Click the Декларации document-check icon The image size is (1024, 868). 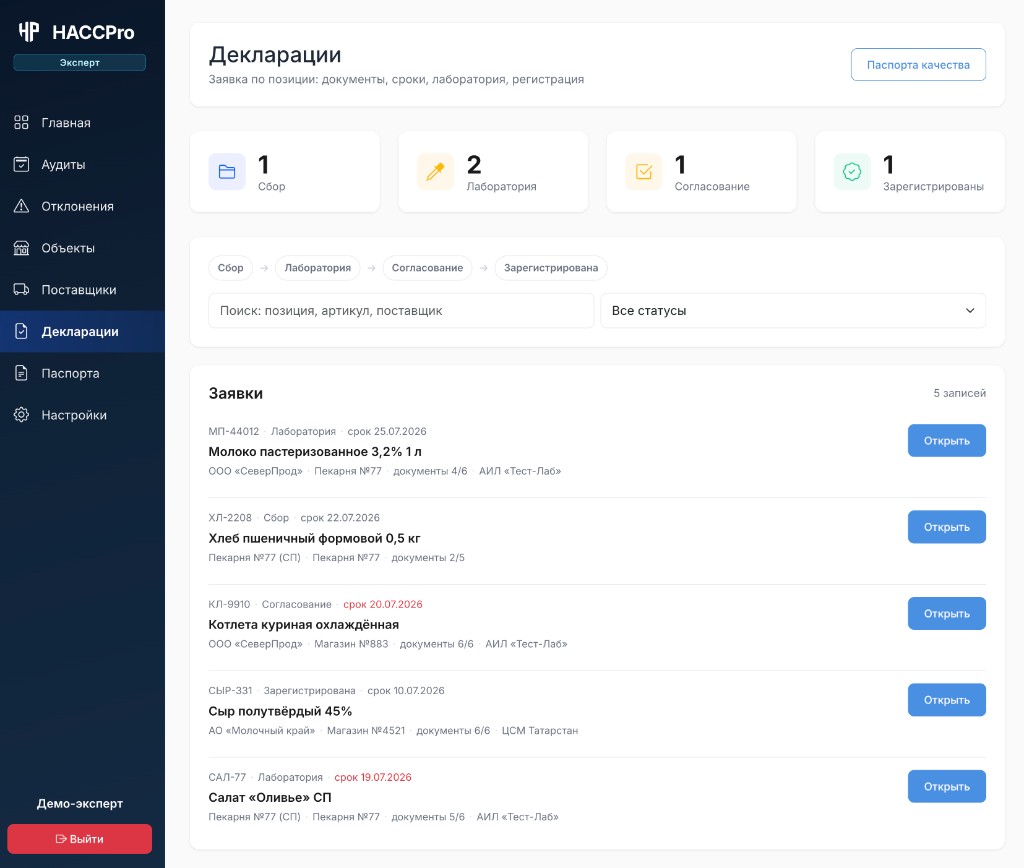pyautogui.click(x=22, y=331)
